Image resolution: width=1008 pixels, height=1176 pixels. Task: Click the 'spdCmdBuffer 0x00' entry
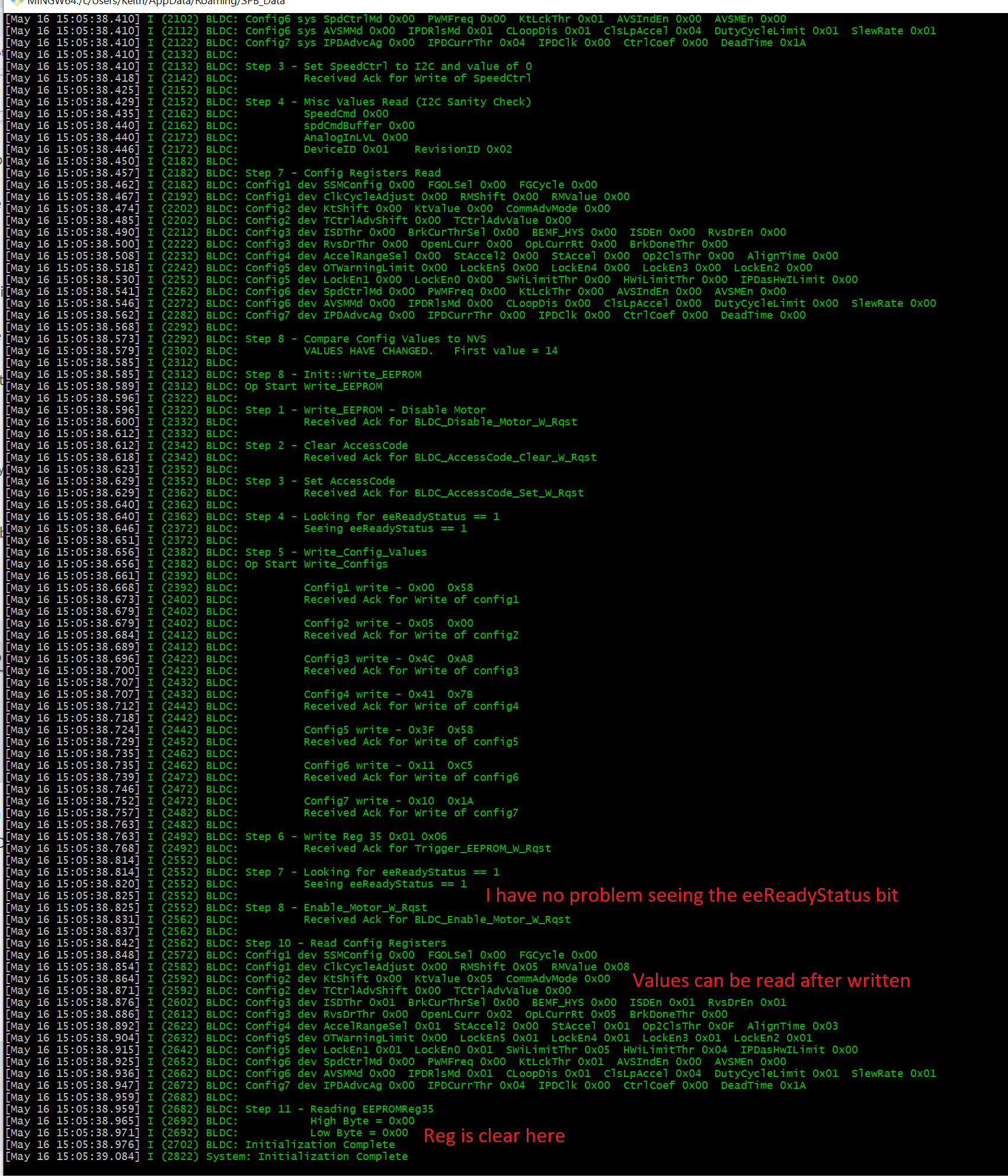click(x=359, y=126)
